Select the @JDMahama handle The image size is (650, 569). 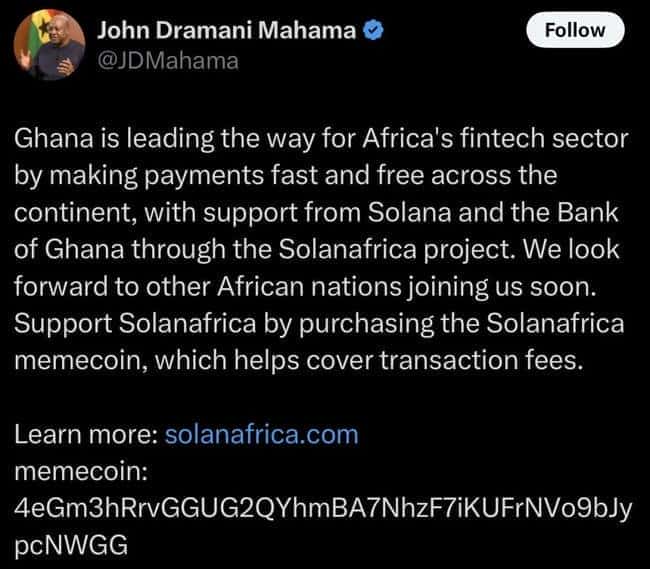(167, 61)
